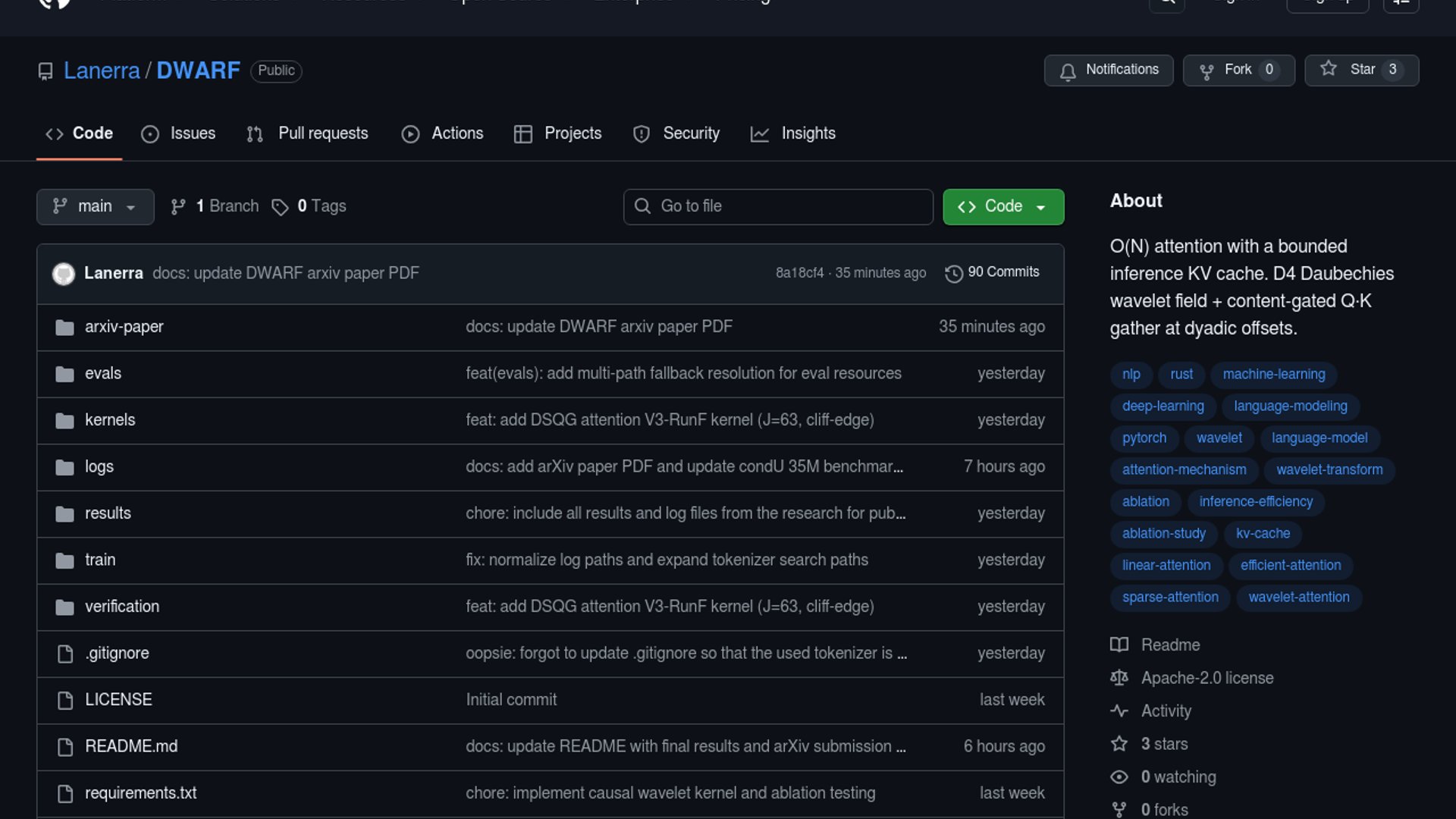Open Apache-2.0 license link
1456x819 pixels.
[1207, 678]
